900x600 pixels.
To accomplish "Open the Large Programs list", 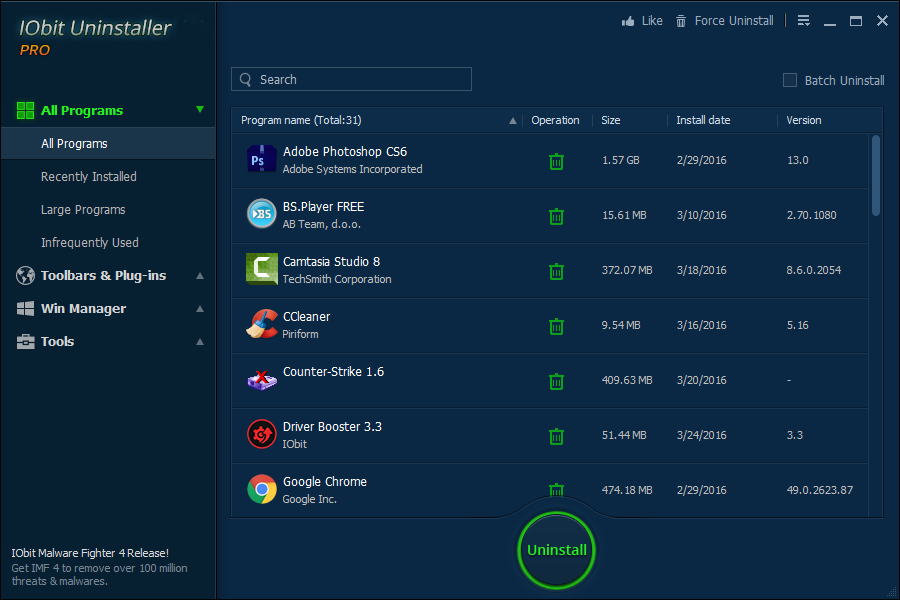I will point(83,210).
